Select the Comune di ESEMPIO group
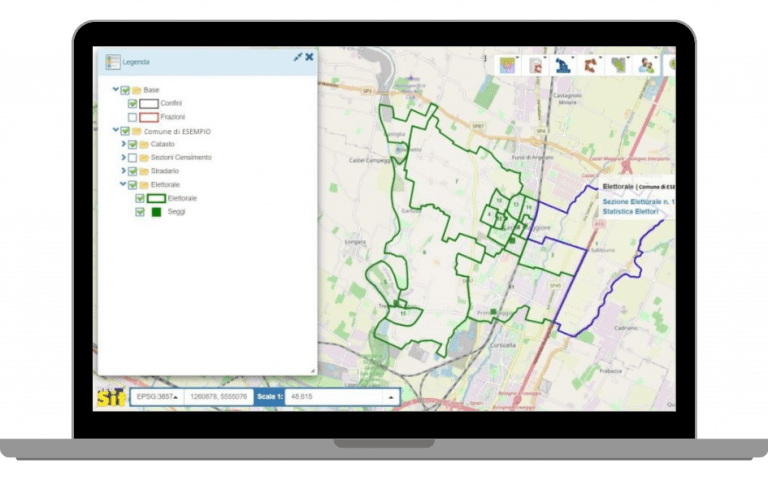 click(x=177, y=131)
